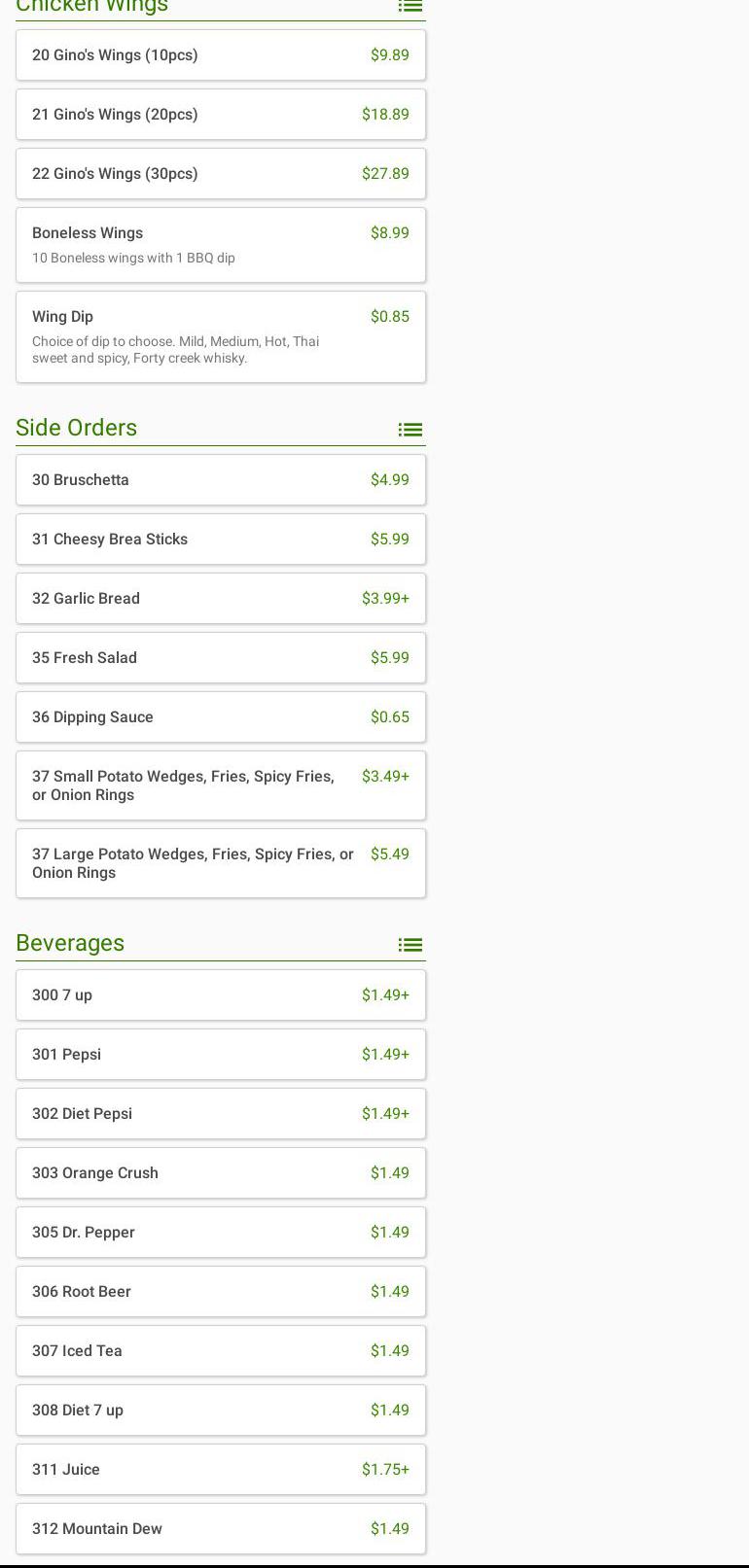Choose Boneless Wings menu item

(221, 245)
